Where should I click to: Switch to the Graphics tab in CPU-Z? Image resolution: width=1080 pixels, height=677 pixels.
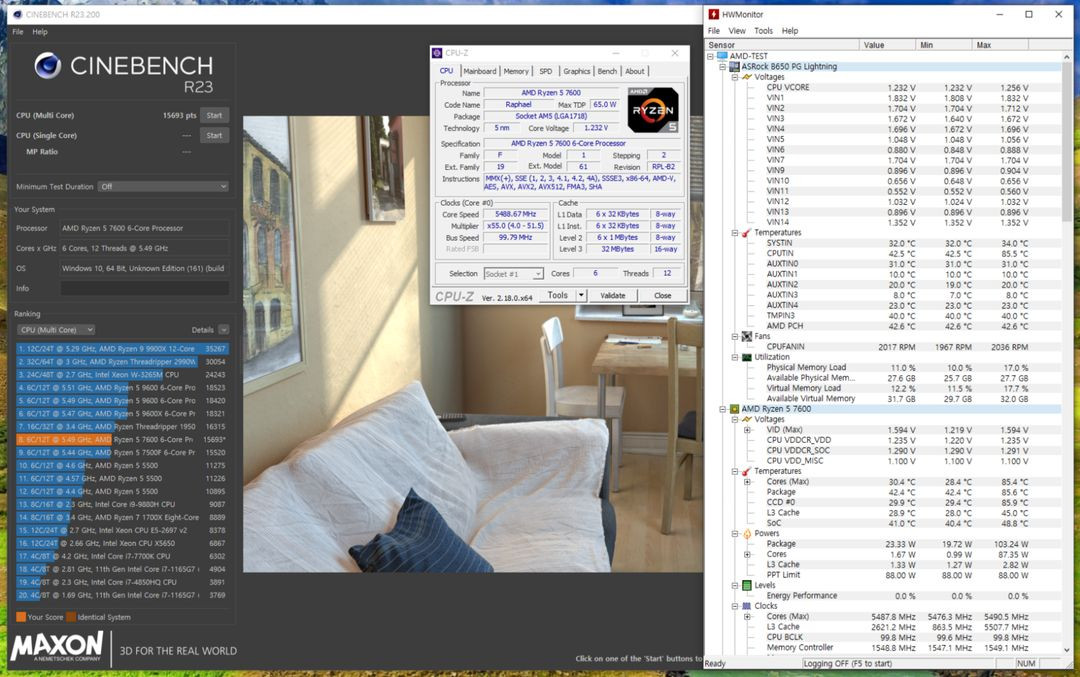[577, 71]
